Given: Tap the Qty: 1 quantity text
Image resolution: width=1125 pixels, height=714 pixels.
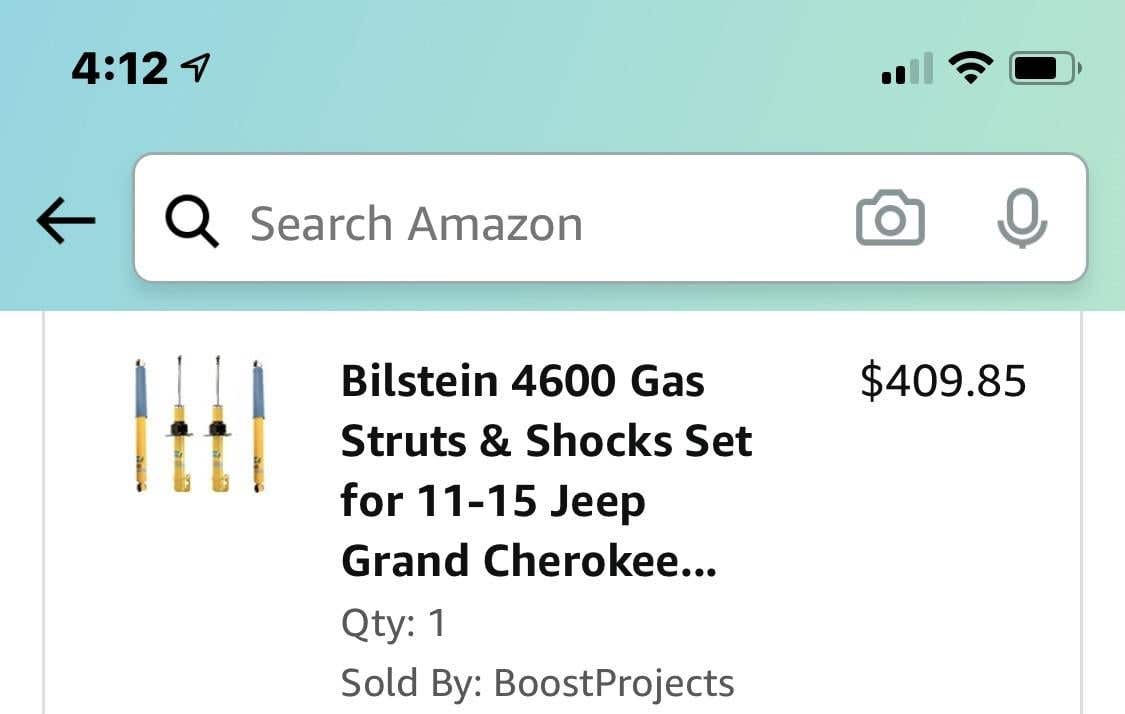Looking at the screenshot, I should tap(393, 623).
